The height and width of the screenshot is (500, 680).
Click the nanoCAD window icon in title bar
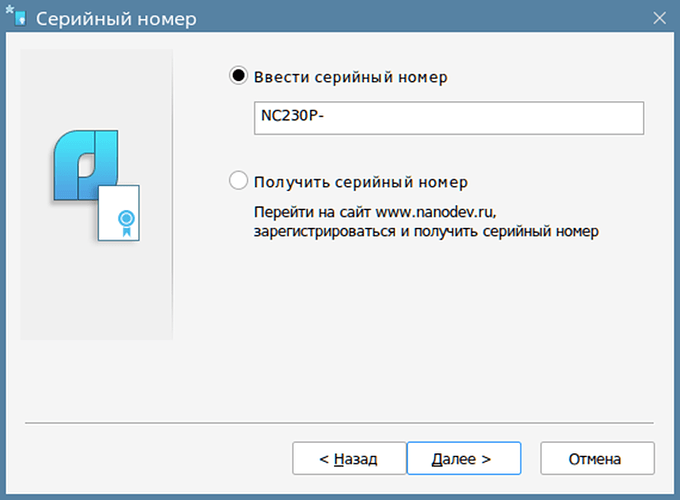[x=20, y=19]
